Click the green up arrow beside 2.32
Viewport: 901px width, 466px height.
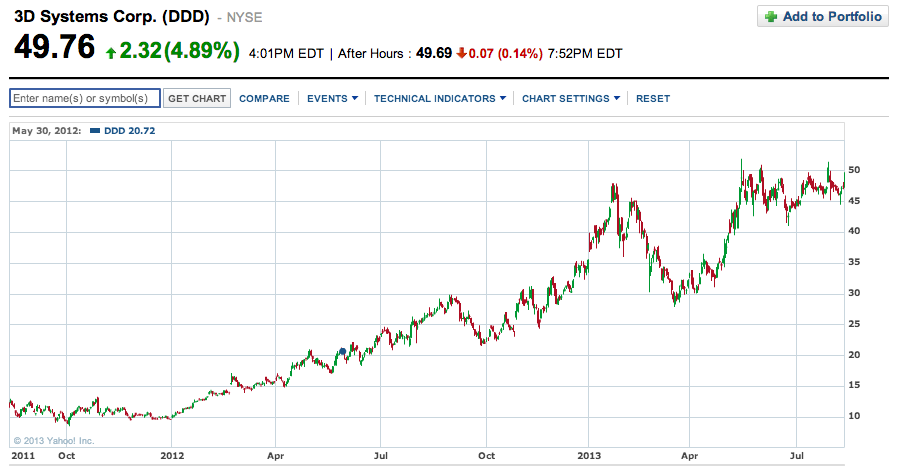click(110, 52)
